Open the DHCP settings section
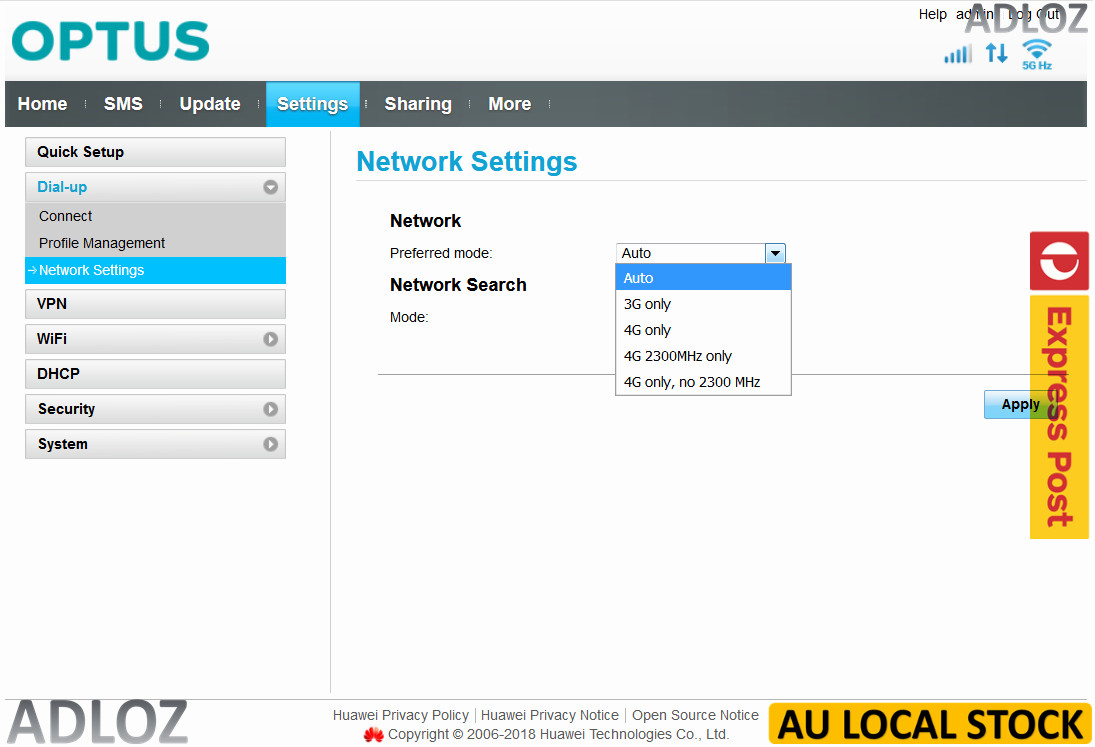This screenshot has width=1095, height=747. pos(155,374)
